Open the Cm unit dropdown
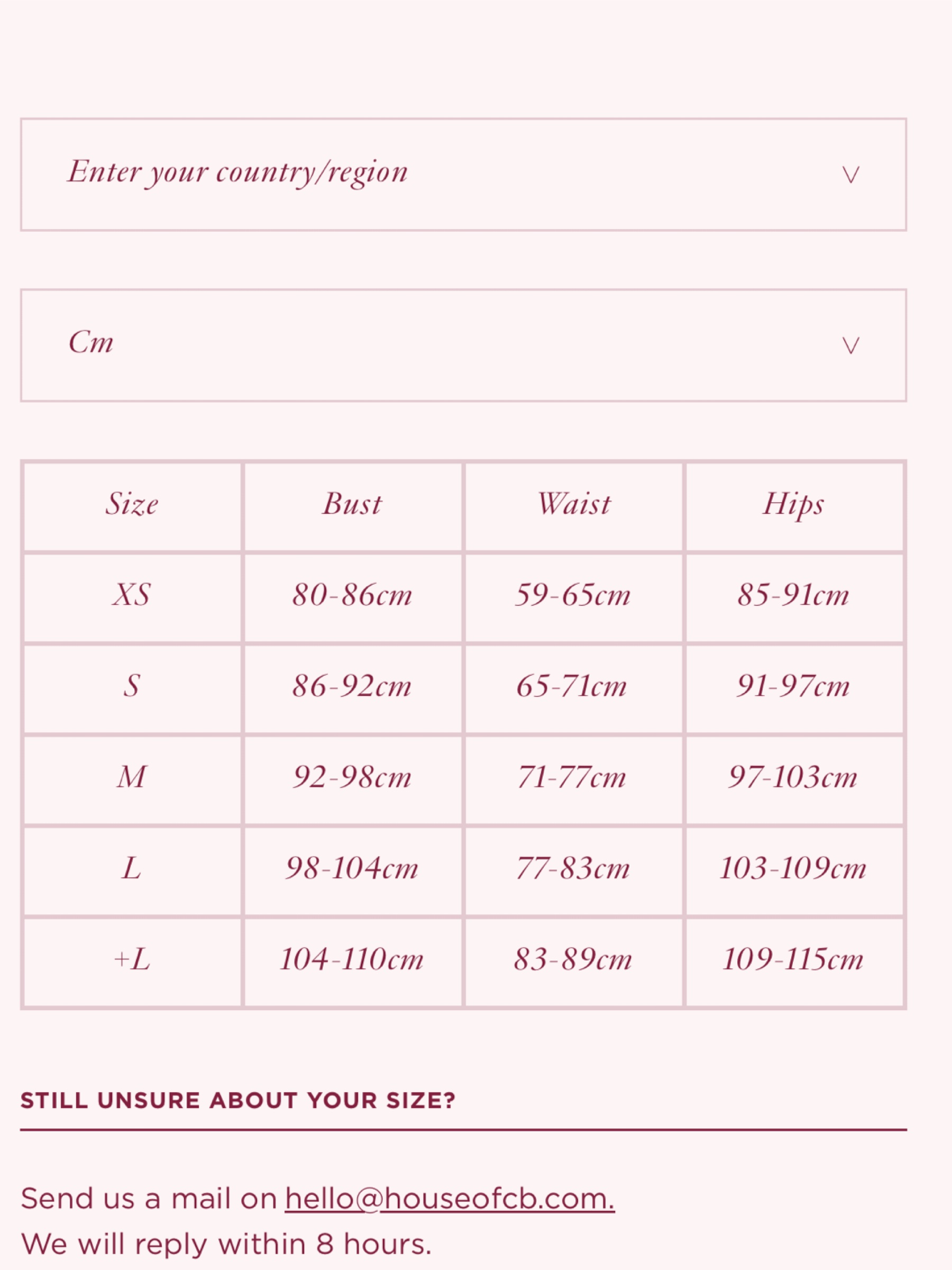The image size is (952, 1270). click(x=463, y=345)
